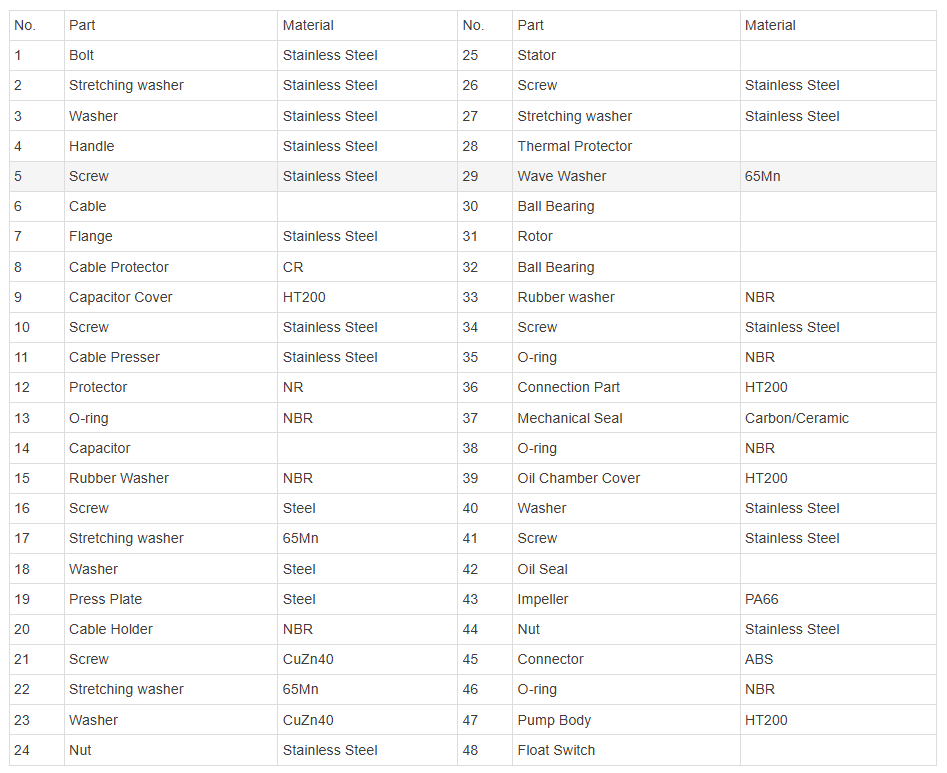The image size is (947, 773).
Task: Select the 'Press Plate' entry
Action: 171,599
